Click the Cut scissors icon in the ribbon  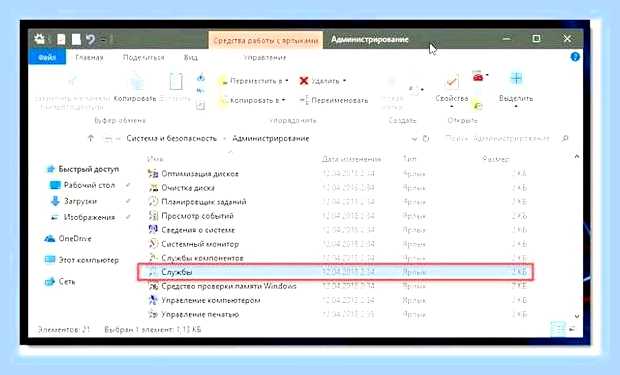click(x=201, y=77)
